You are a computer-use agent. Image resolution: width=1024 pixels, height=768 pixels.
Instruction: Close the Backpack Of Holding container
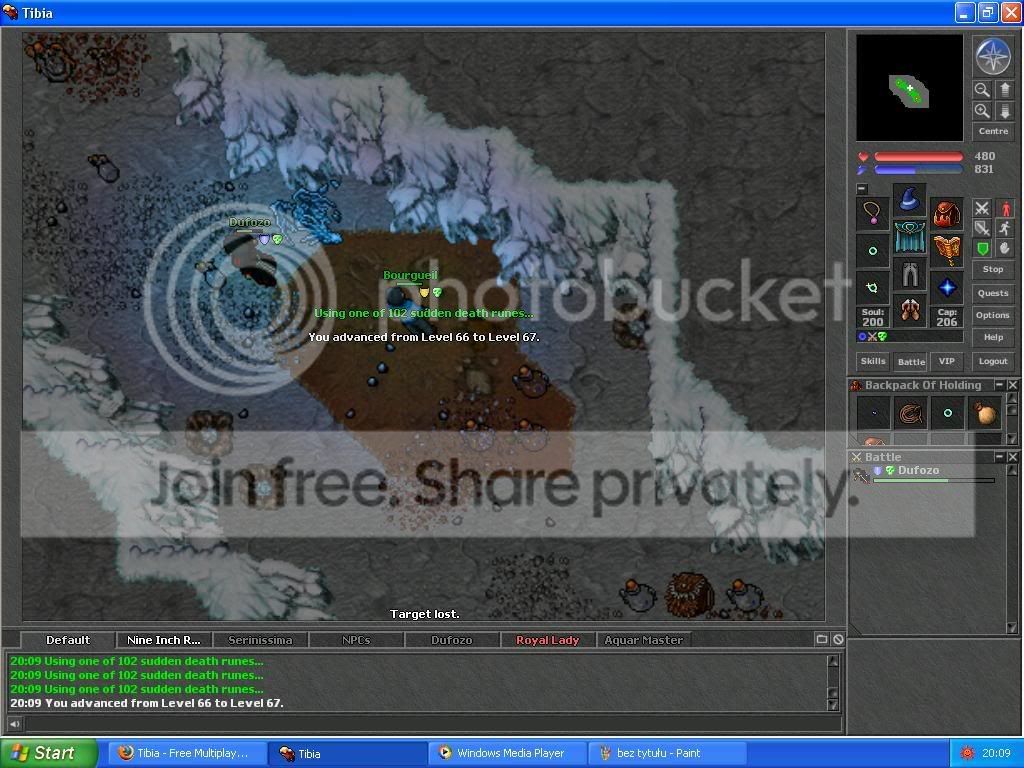(x=1012, y=385)
